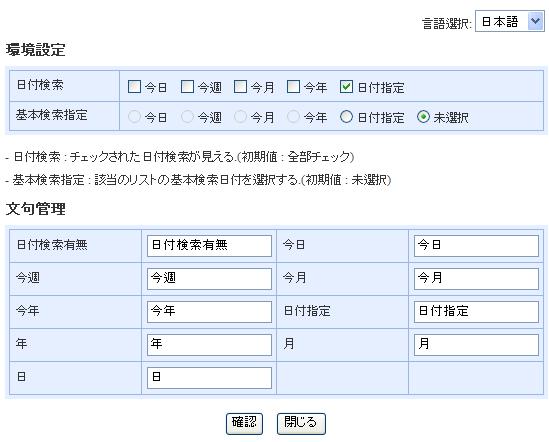This screenshot has height=442, width=549.
Task: Select the 日付指定 radio button
Action: [346, 117]
